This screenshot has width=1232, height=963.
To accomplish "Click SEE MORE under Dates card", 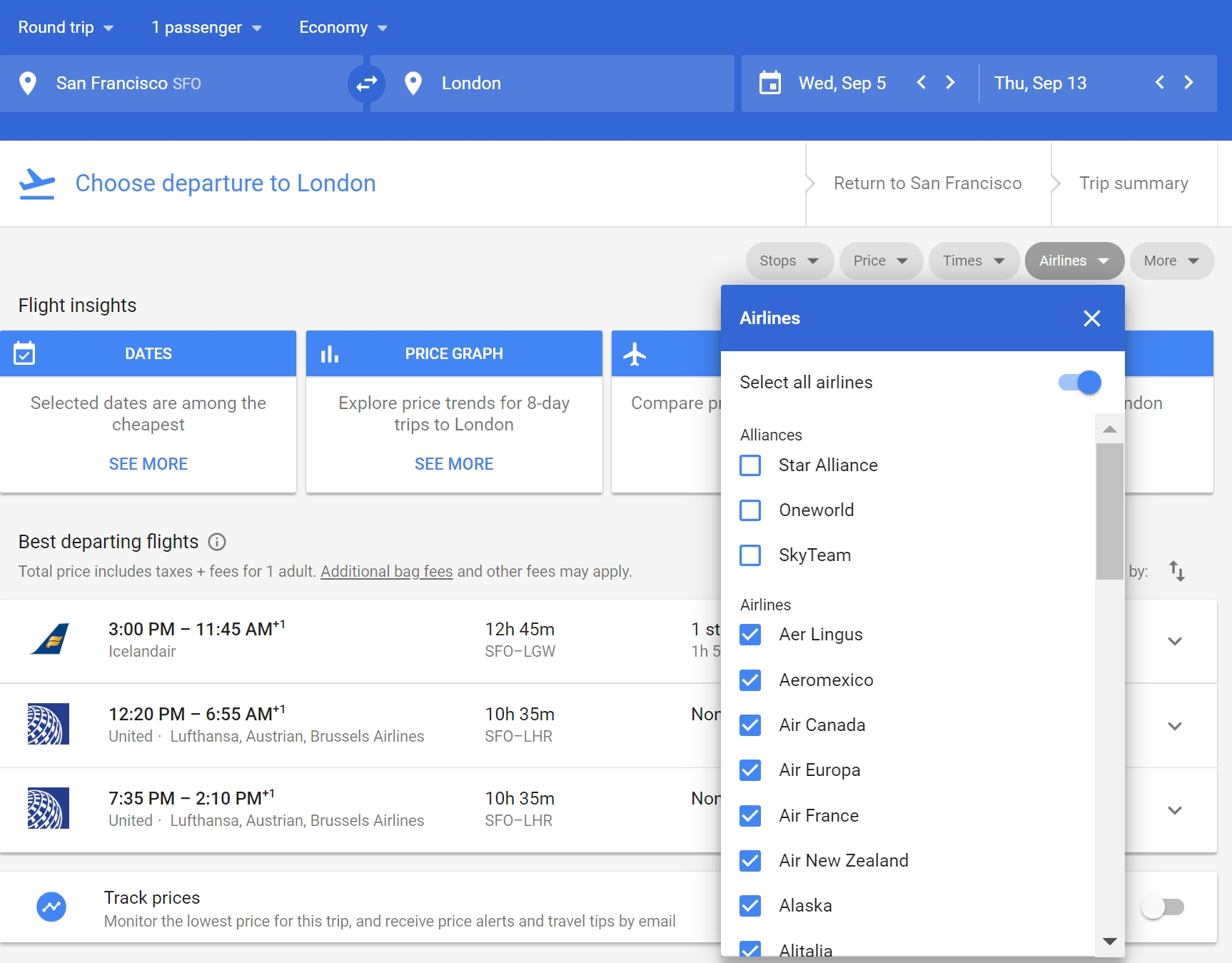I will (x=148, y=464).
